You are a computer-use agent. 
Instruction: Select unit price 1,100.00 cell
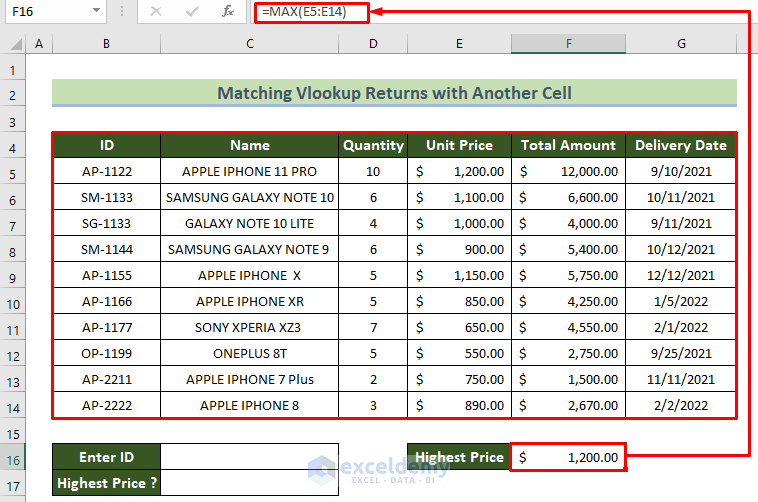(x=459, y=197)
